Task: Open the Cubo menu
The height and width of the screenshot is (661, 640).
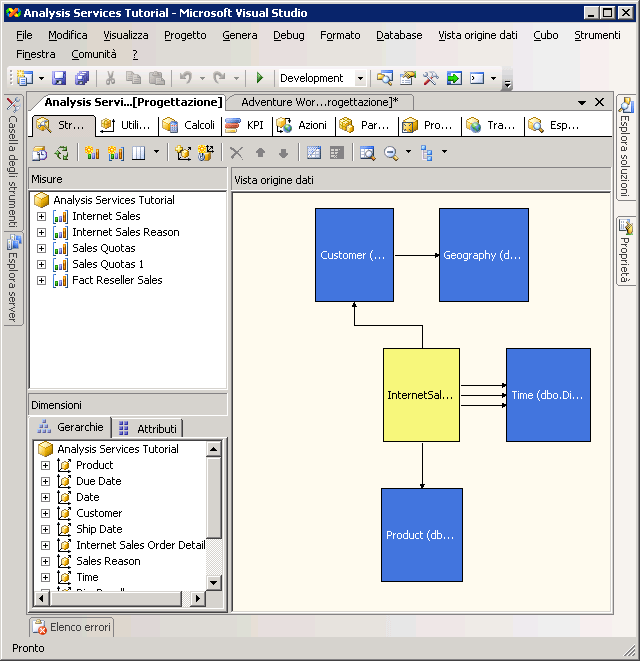Action: [x=546, y=35]
